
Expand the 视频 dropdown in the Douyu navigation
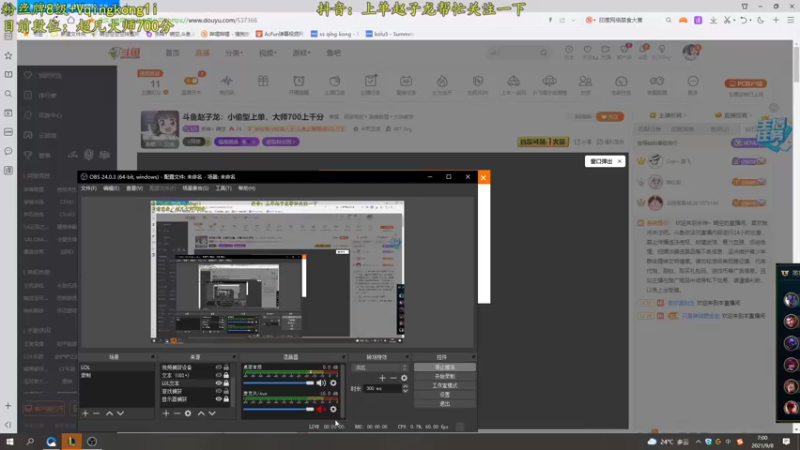tap(268, 53)
